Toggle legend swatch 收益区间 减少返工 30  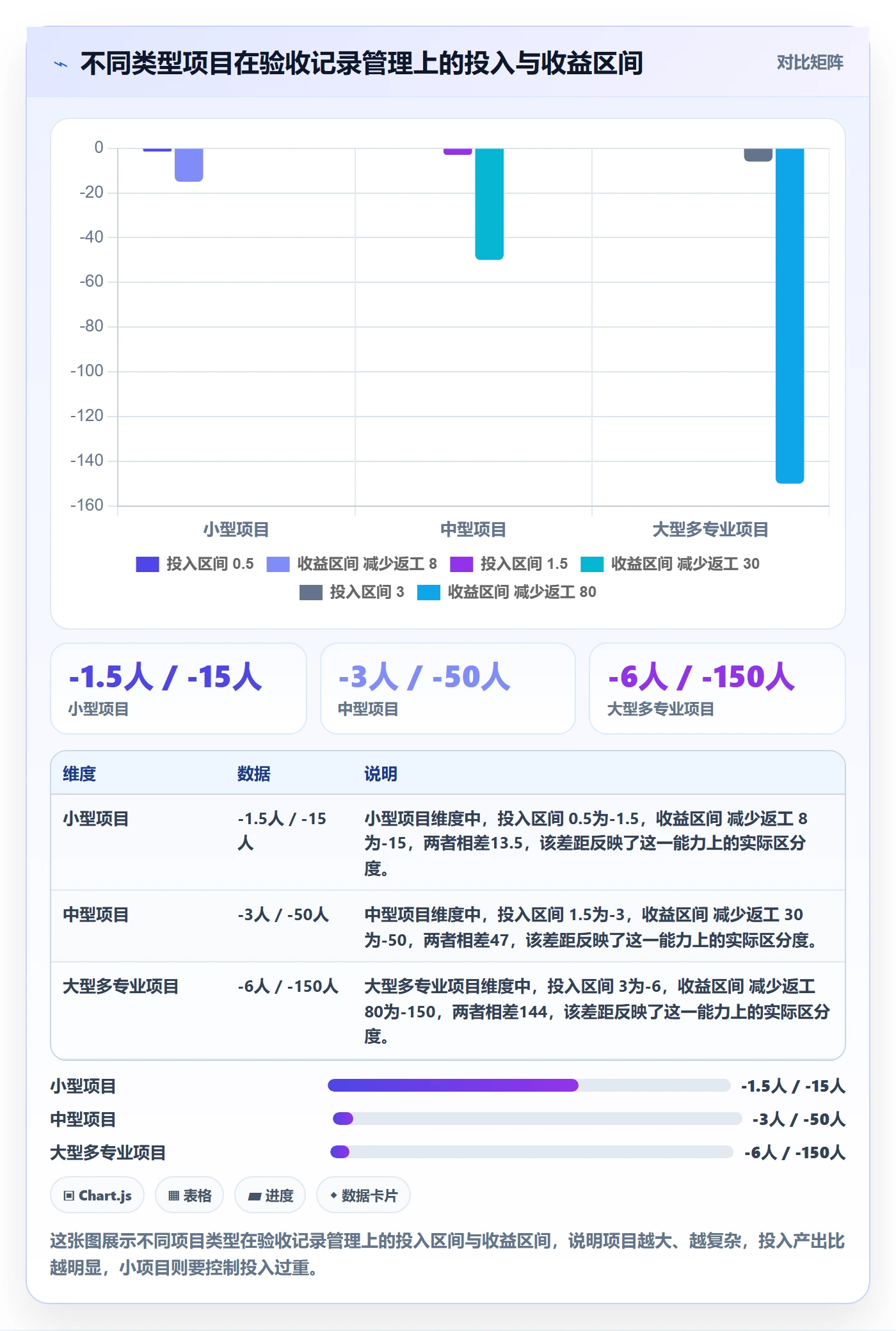click(x=592, y=564)
